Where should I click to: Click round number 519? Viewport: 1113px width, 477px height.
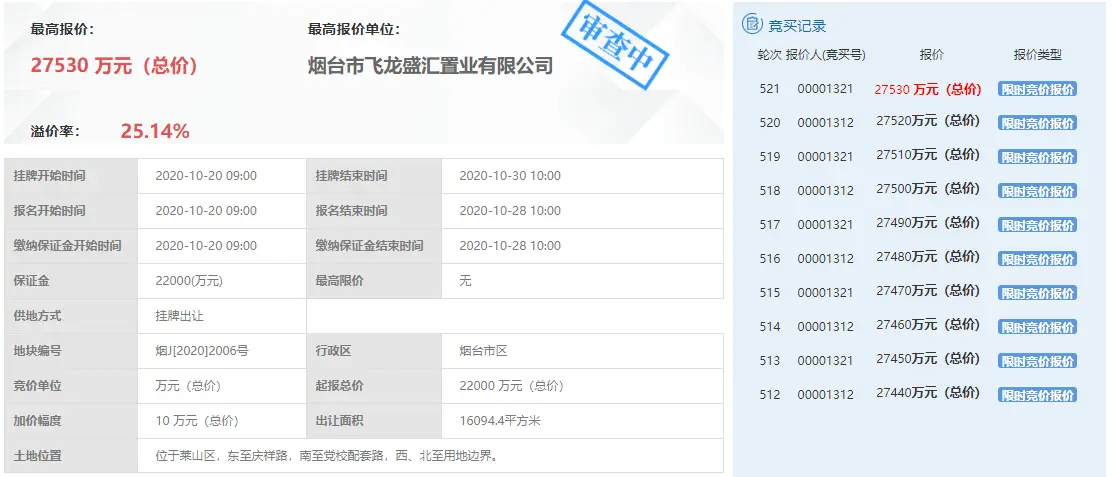tap(769, 158)
